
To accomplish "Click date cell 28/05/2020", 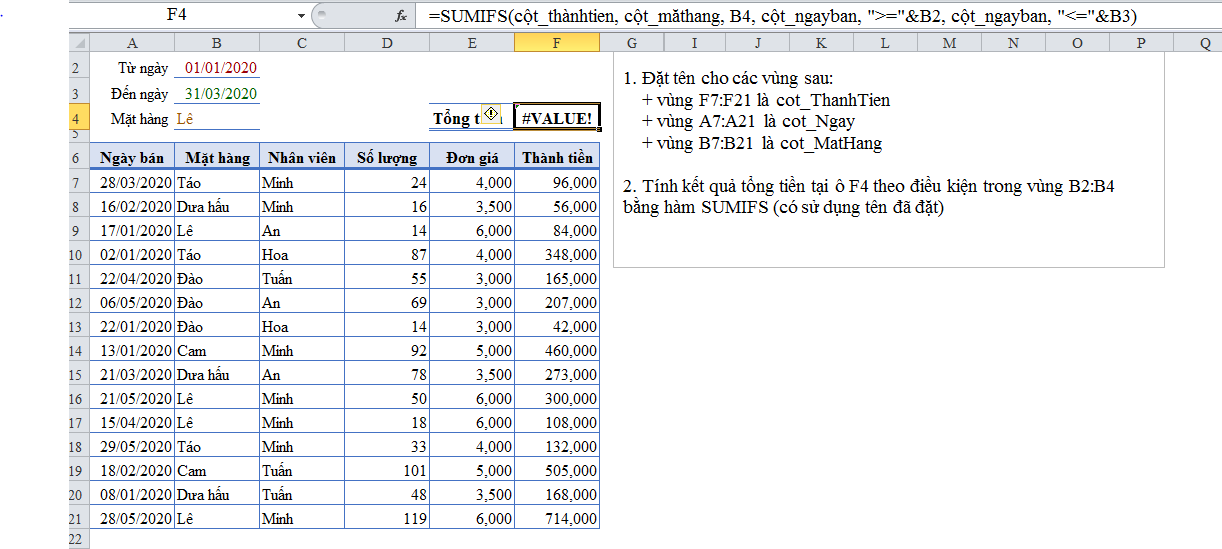I will 132,519.
